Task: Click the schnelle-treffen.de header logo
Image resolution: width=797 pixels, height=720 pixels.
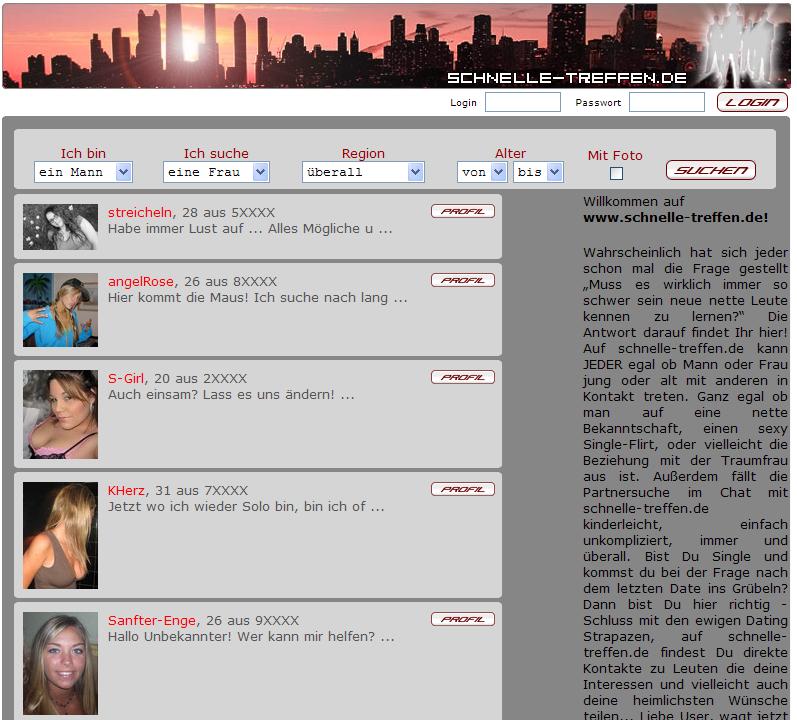Action: coord(566,77)
